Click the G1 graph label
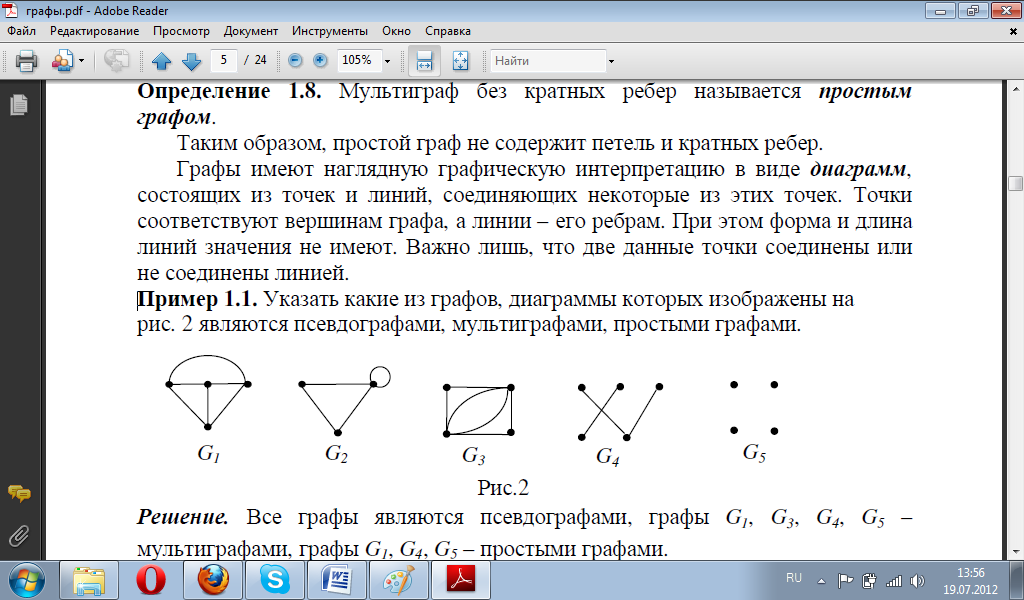The image size is (1024, 600). (x=209, y=452)
